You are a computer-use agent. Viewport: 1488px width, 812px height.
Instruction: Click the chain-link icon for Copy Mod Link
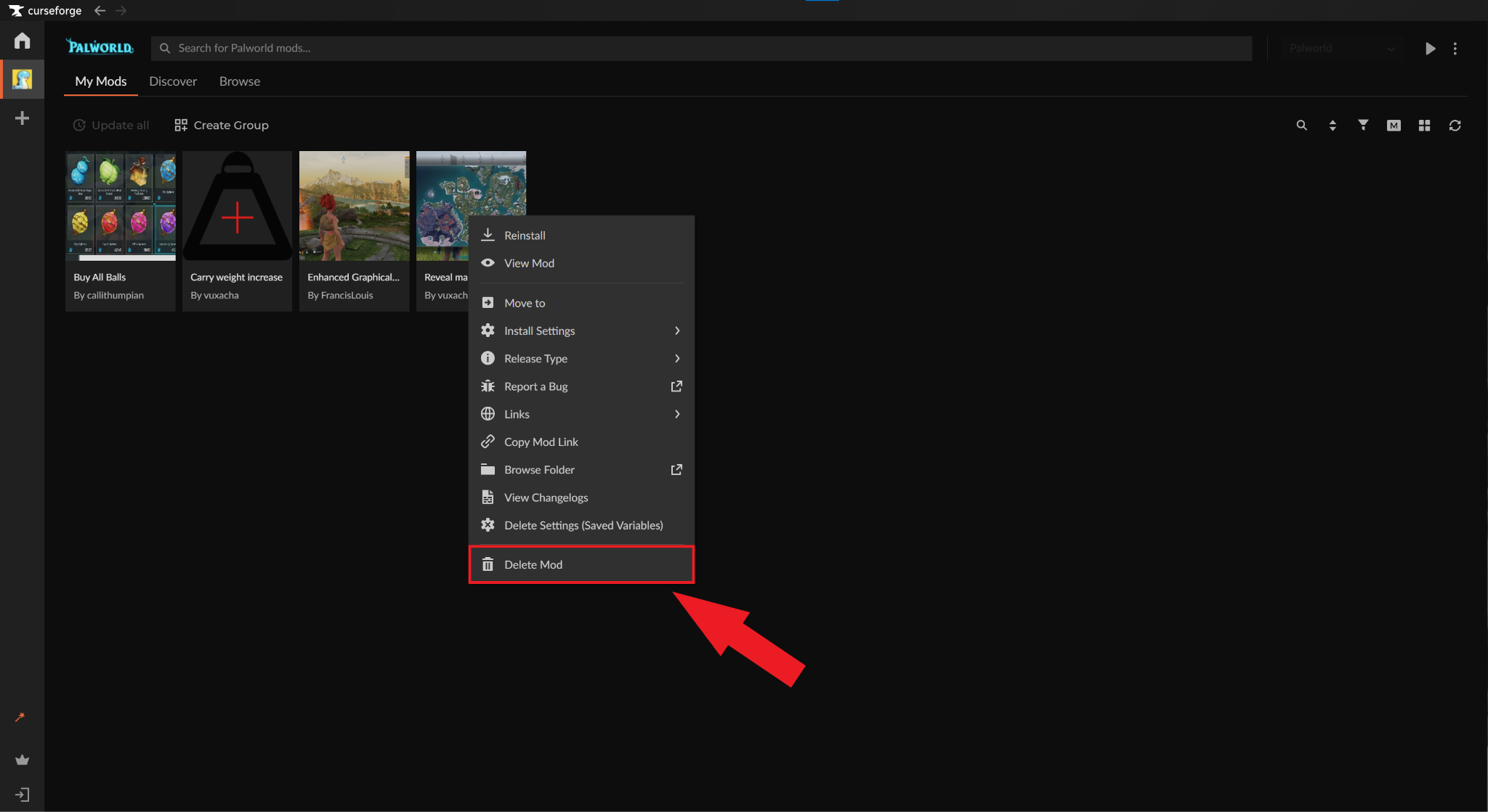[488, 442]
